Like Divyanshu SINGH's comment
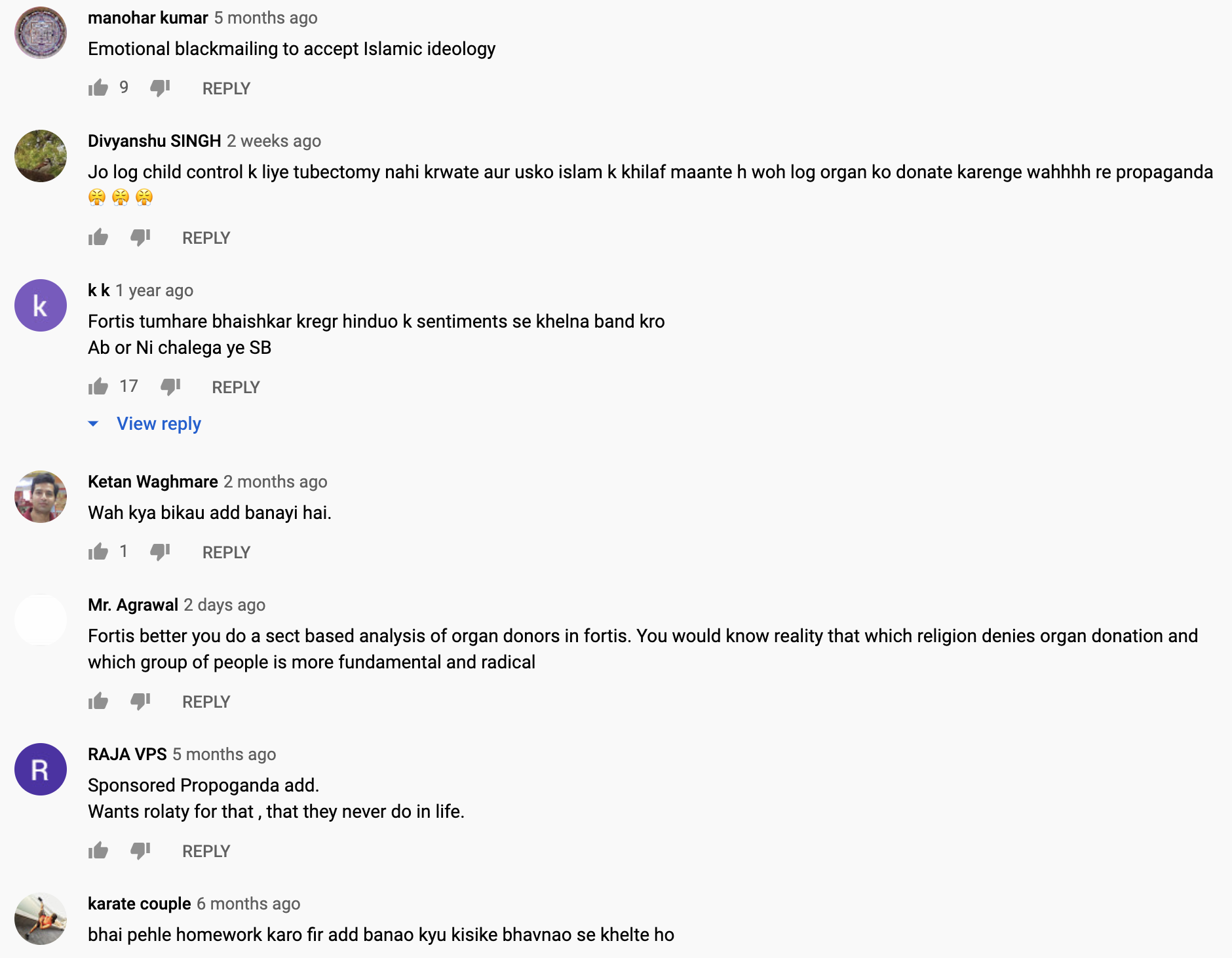 (x=98, y=237)
